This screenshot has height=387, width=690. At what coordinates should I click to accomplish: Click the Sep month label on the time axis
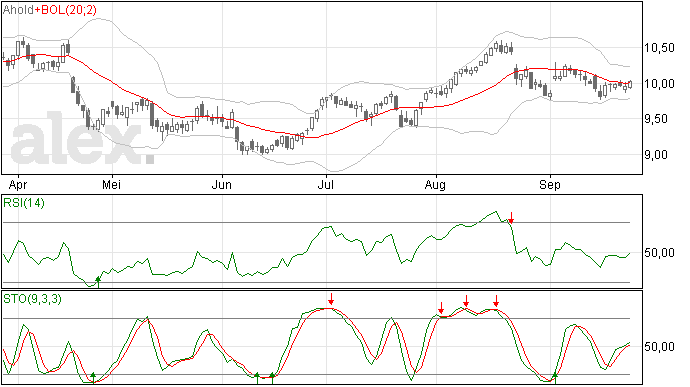(550, 185)
